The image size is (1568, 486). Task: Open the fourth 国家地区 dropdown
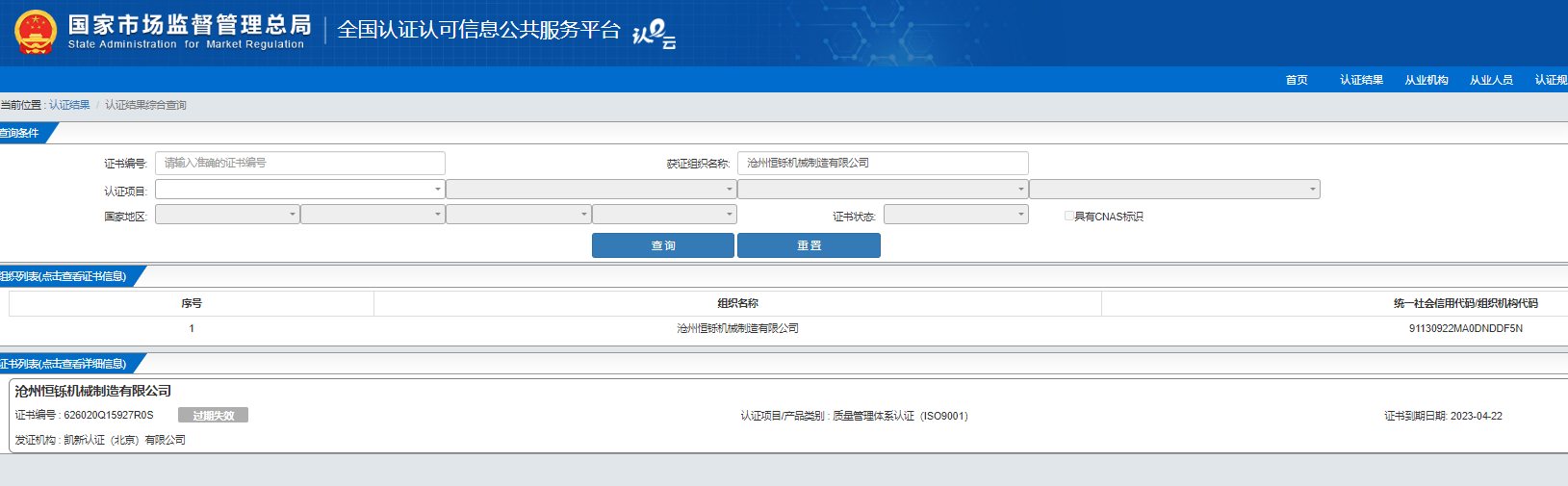664,215
